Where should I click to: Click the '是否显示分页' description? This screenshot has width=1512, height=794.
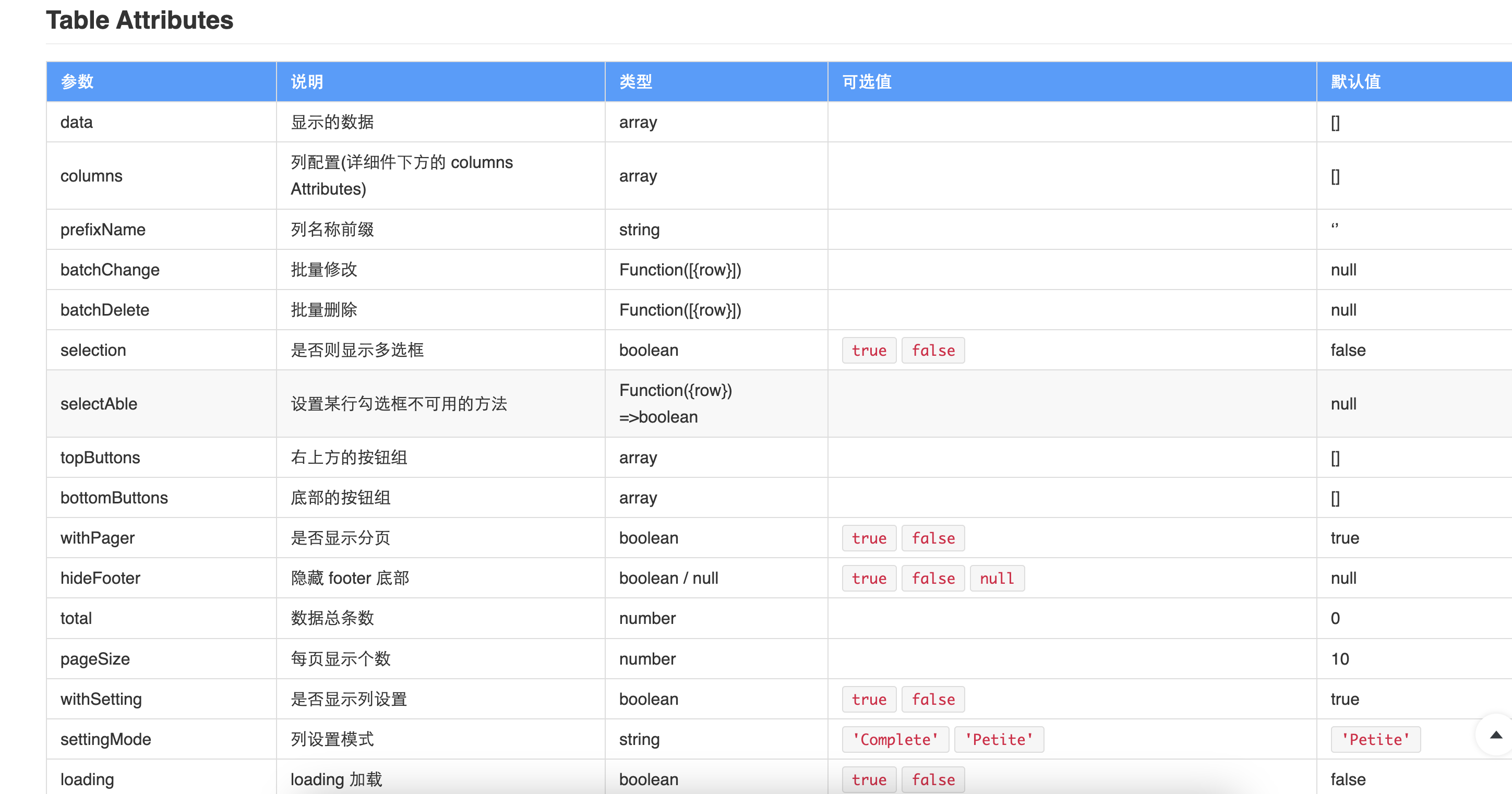click(340, 538)
